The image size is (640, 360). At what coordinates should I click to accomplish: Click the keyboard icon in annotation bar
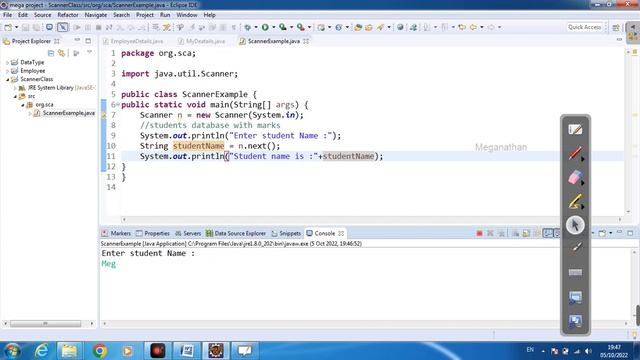click(x=575, y=272)
